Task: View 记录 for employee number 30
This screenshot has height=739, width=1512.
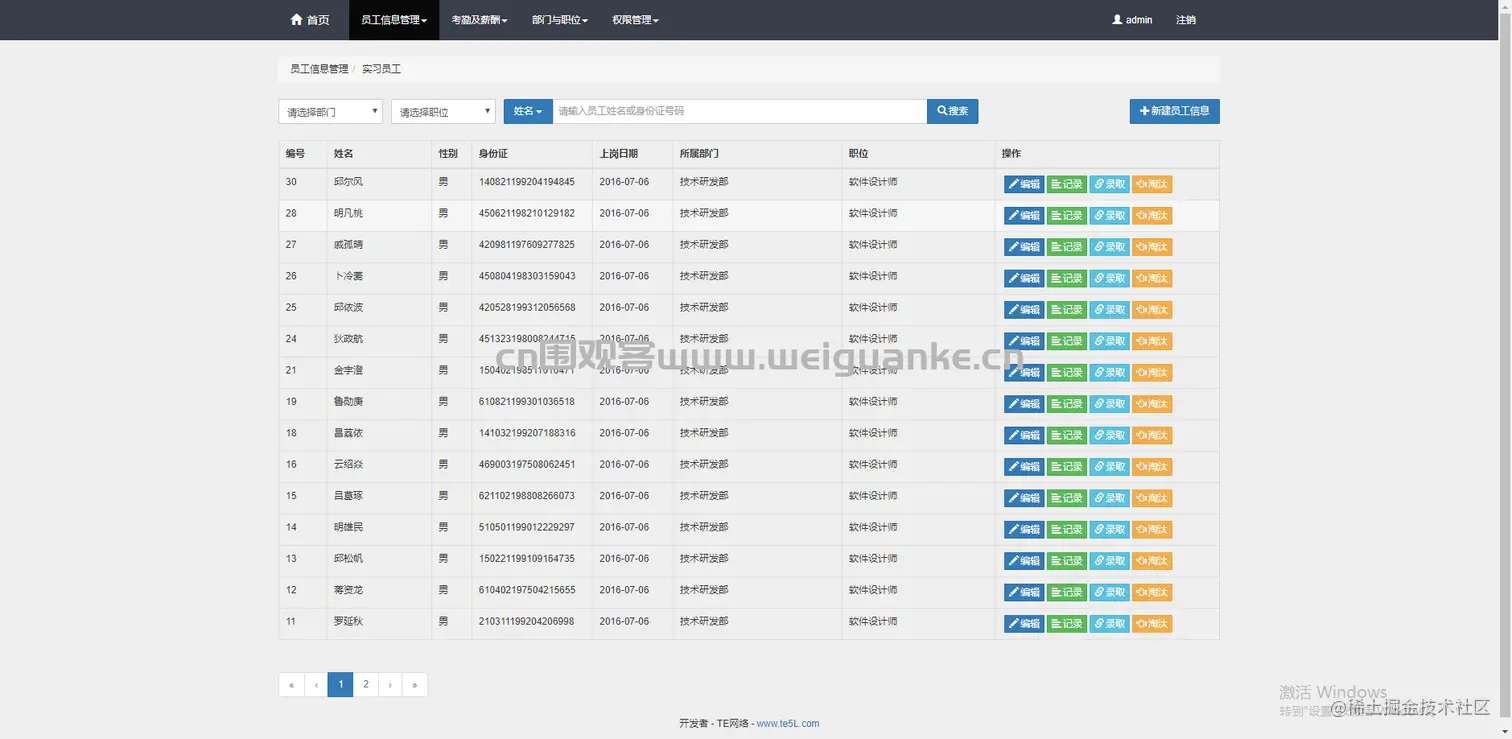Action: tap(1067, 184)
